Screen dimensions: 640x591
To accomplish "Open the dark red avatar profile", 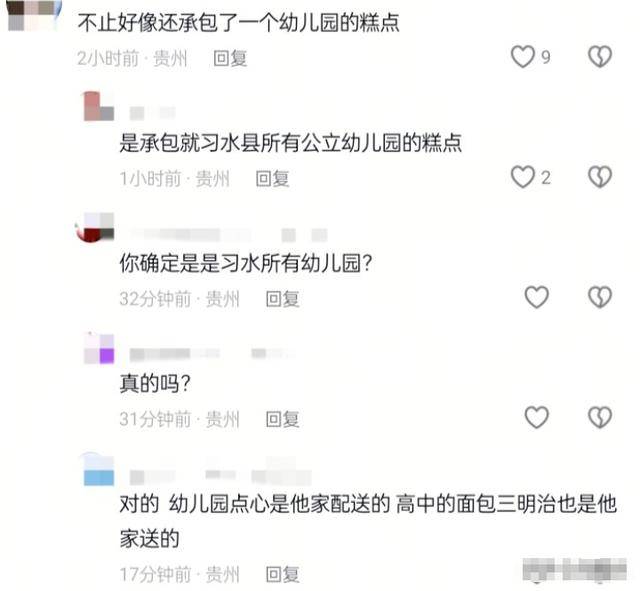I will click(95, 227).
